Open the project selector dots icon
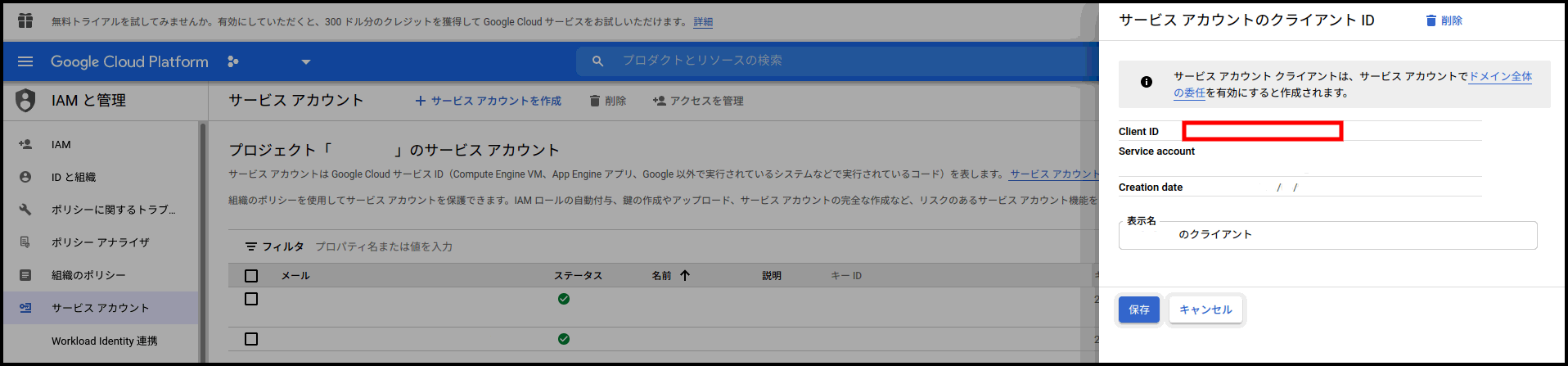This screenshot has width=1568, height=366. coord(233,61)
